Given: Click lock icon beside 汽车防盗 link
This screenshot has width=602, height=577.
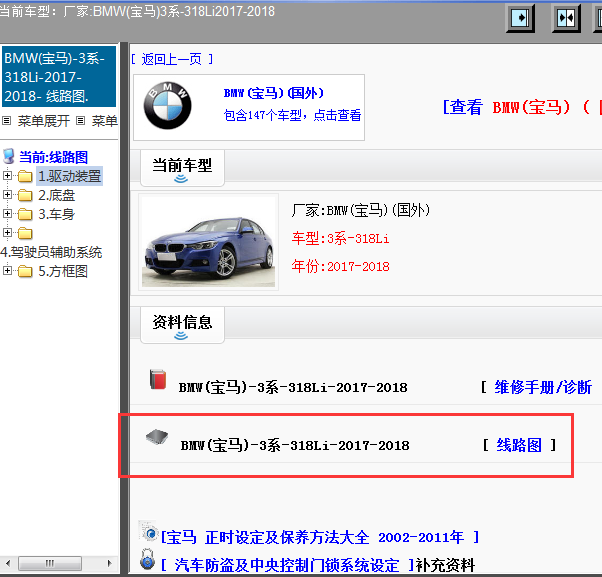Looking at the screenshot, I should [147, 559].
